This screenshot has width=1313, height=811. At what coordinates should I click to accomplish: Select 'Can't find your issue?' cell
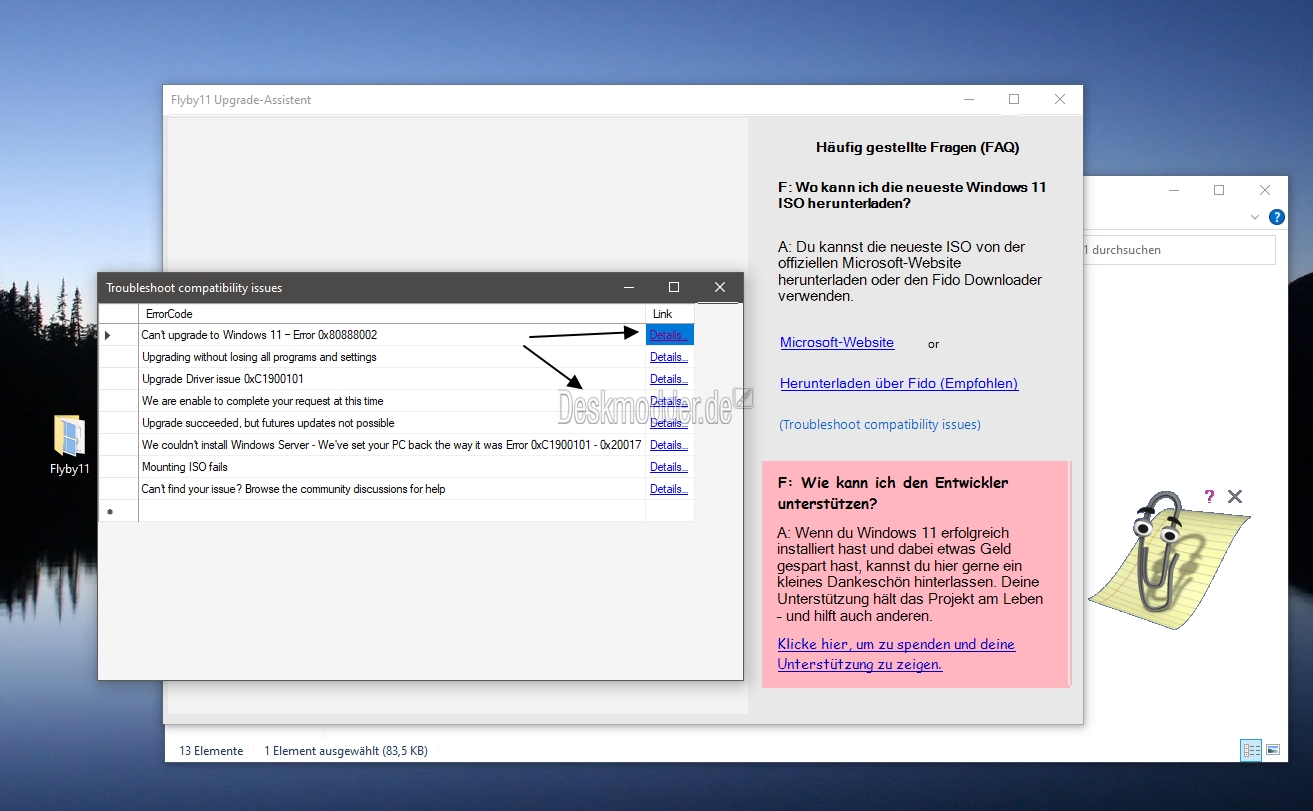pyautogui.click(x=392, y=489)
